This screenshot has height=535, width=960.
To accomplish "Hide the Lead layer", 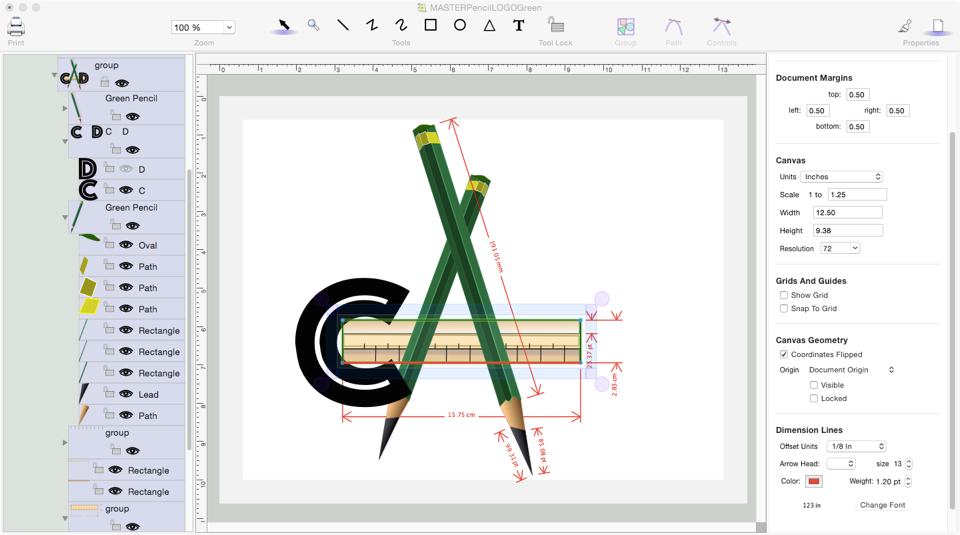I will pyautogui.click(x=126, y=394).
